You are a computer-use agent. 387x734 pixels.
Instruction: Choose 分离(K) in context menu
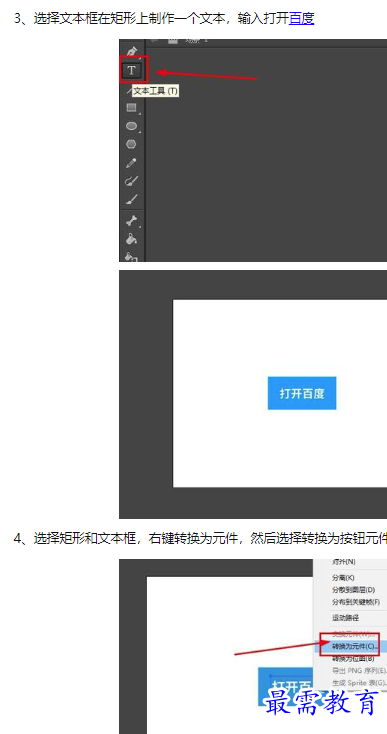coord(343,578)
